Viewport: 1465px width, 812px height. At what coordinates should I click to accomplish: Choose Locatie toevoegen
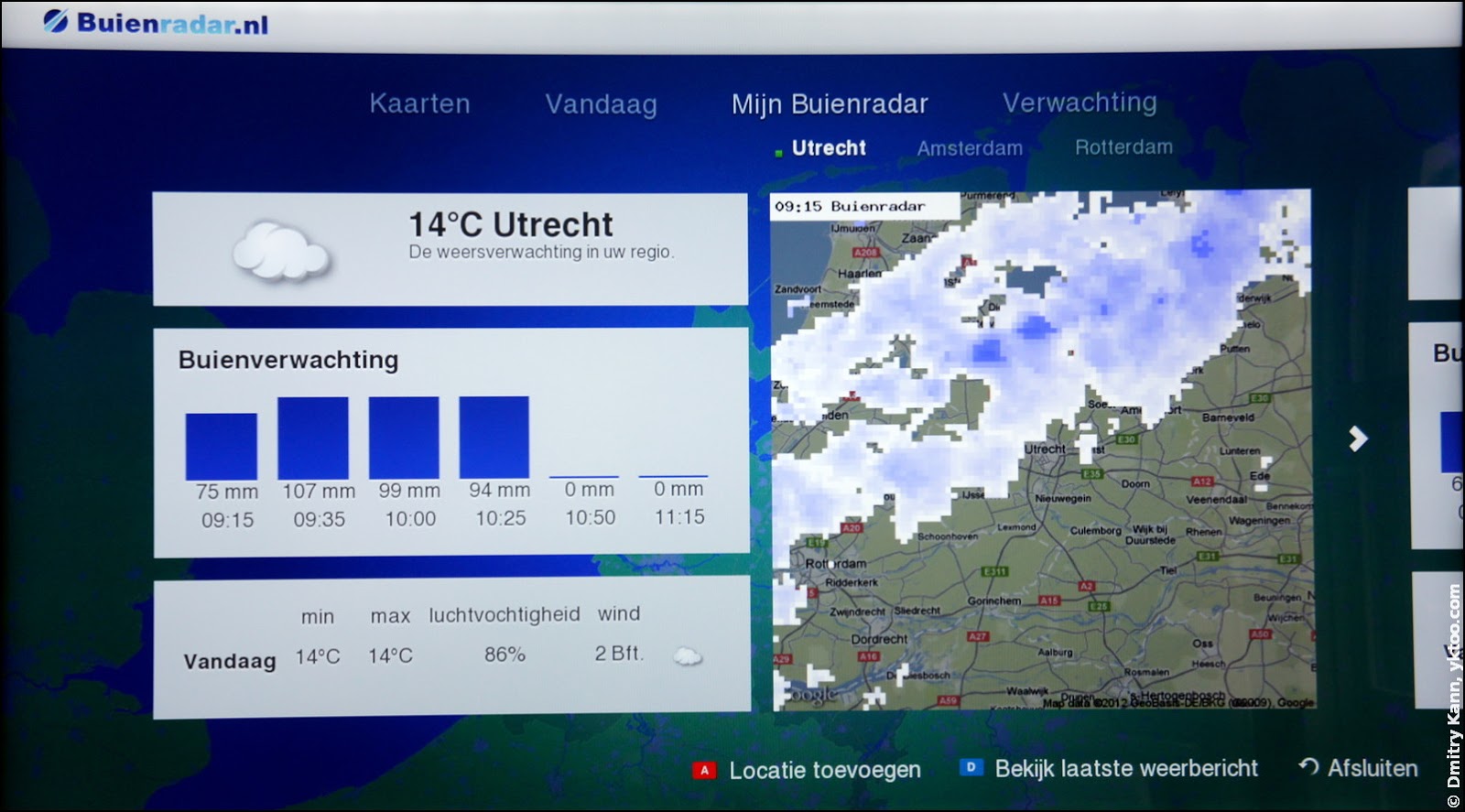[x=825, y=770]
